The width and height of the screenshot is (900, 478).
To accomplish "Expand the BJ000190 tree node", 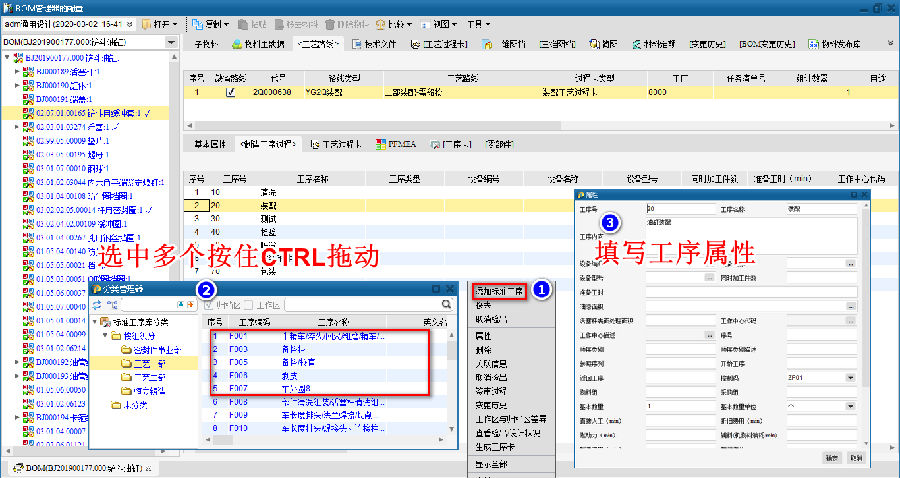I will (17, 86).
